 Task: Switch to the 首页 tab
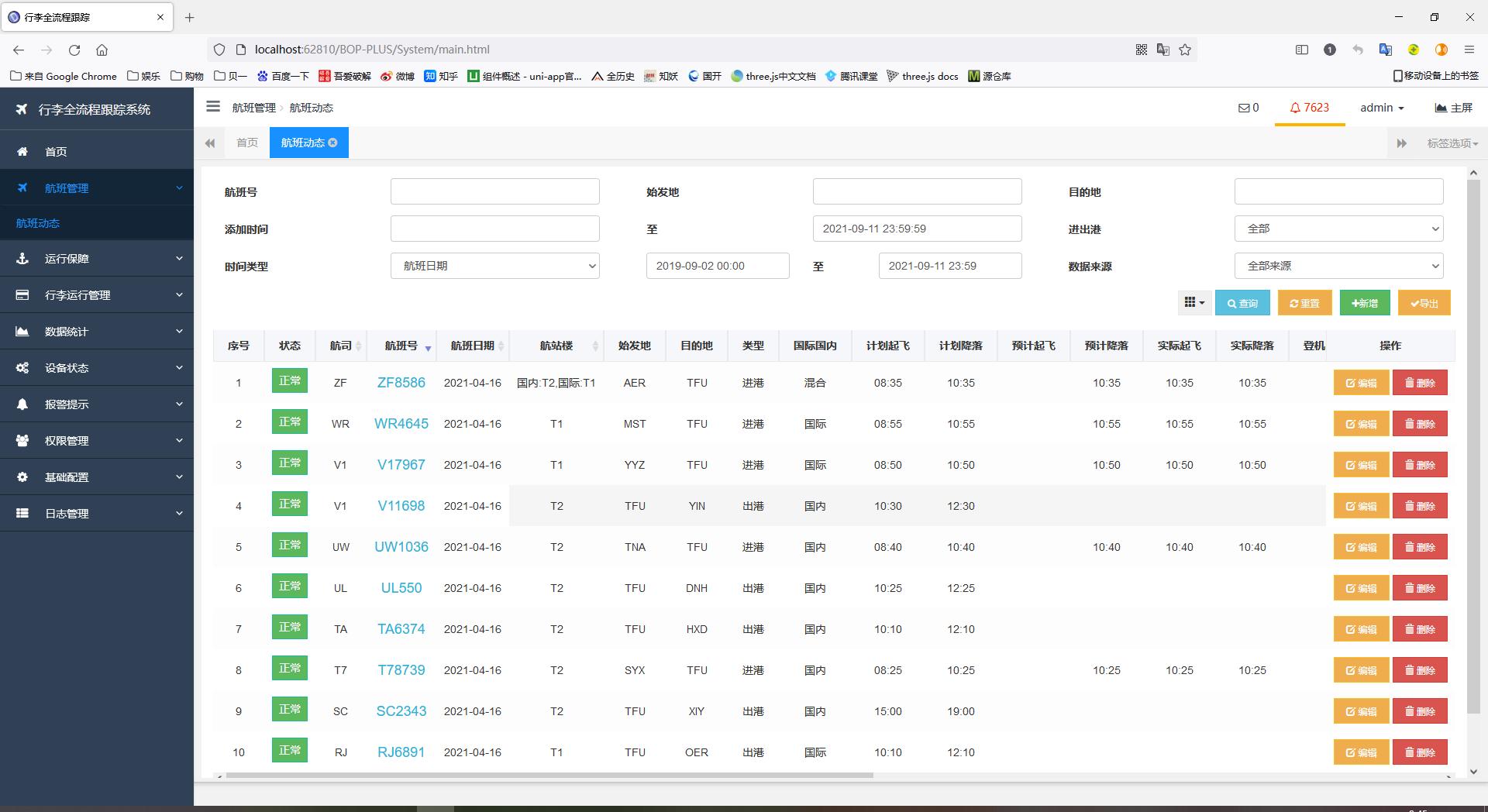247,143
